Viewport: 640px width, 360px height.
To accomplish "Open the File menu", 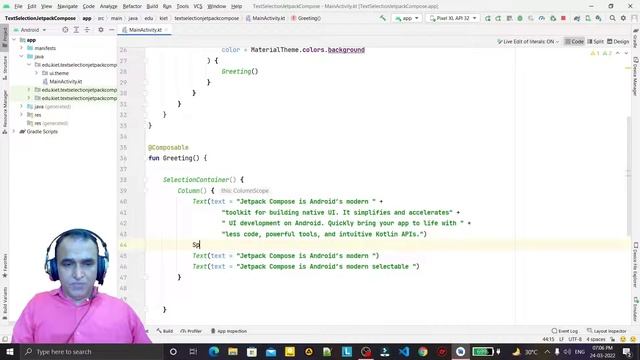I will coord(18,6).
